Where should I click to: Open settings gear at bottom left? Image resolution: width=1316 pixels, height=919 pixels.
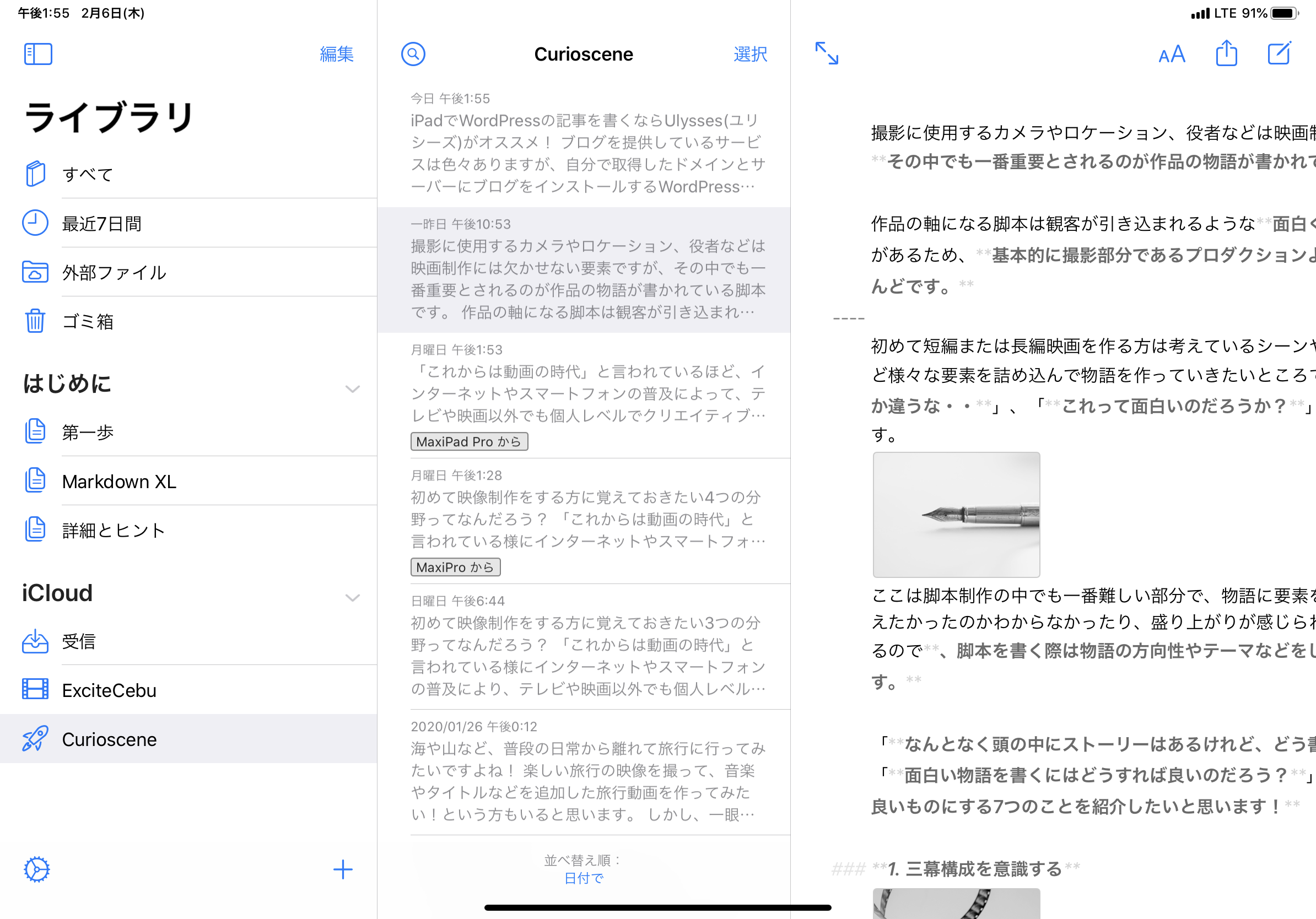[37, 869]
